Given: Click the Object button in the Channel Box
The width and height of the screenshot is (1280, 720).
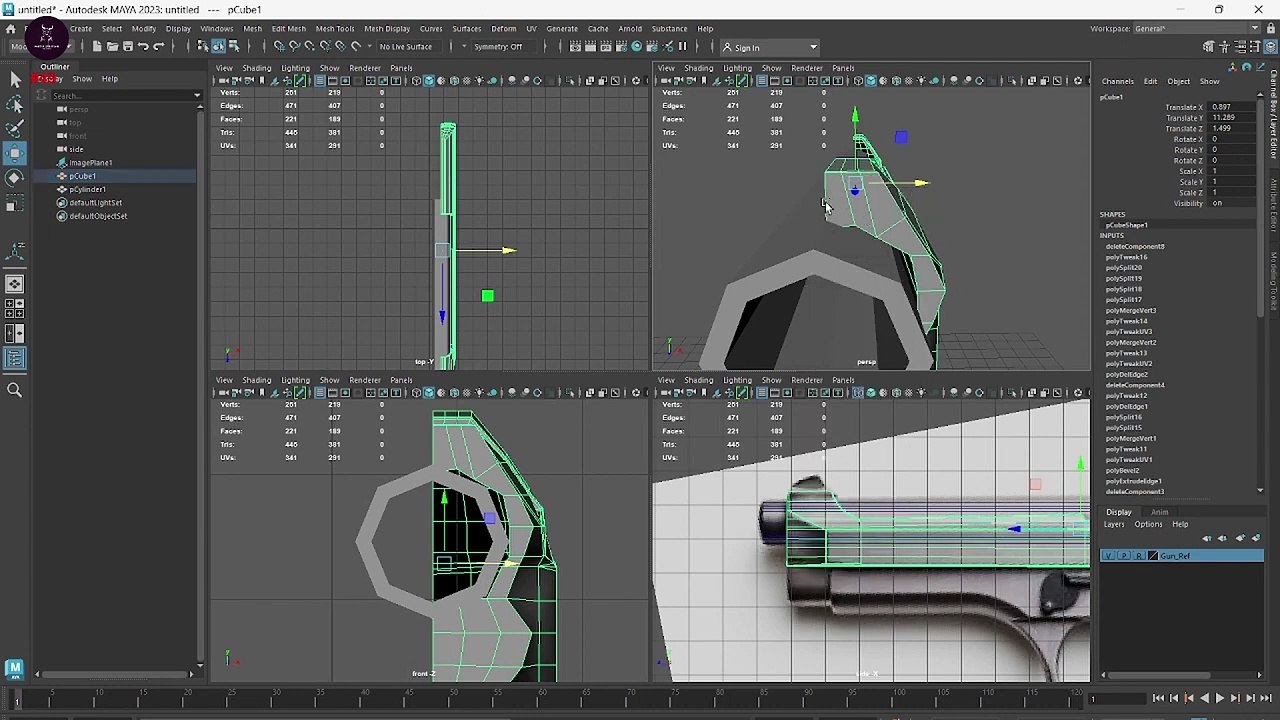Looking at the screenshot, I should [x=1179, y=82].
